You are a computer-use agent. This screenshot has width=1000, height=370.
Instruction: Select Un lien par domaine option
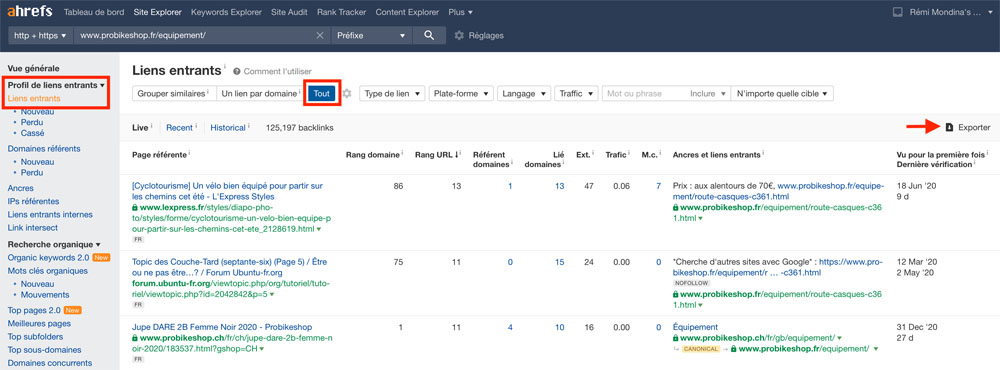(x=260, y=93)
